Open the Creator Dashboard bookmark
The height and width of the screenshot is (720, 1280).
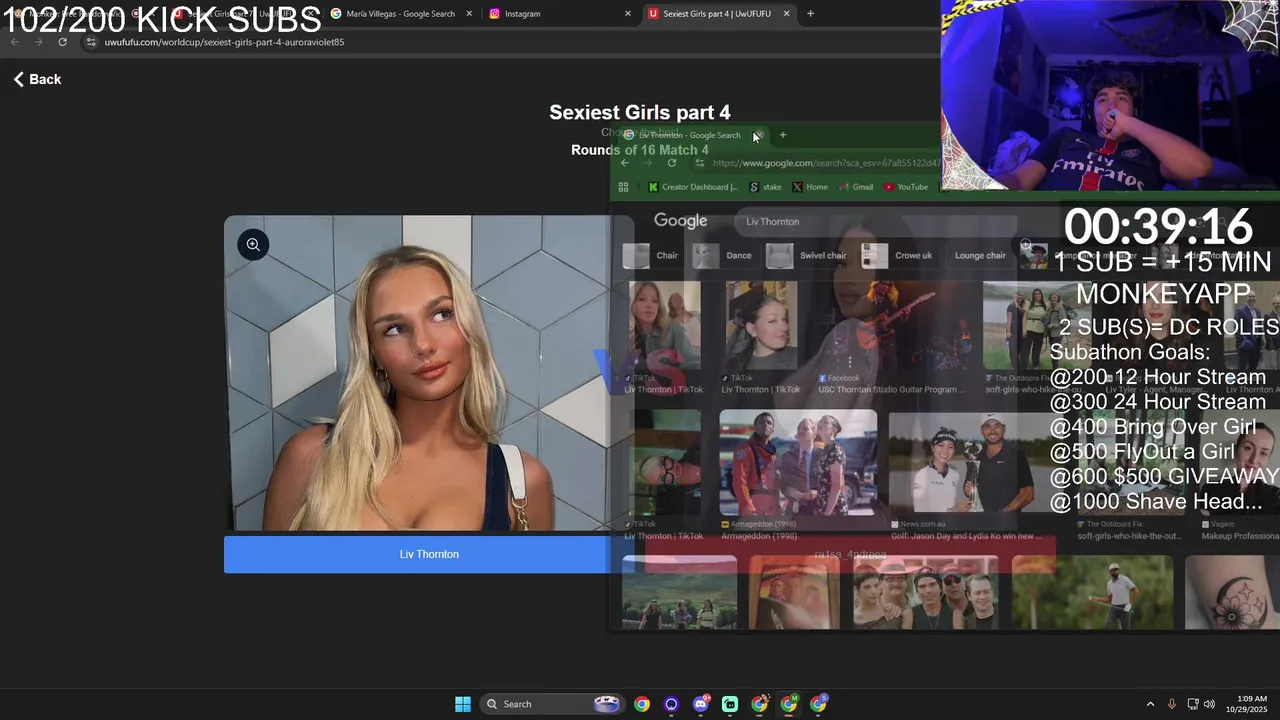pos(693,187)
